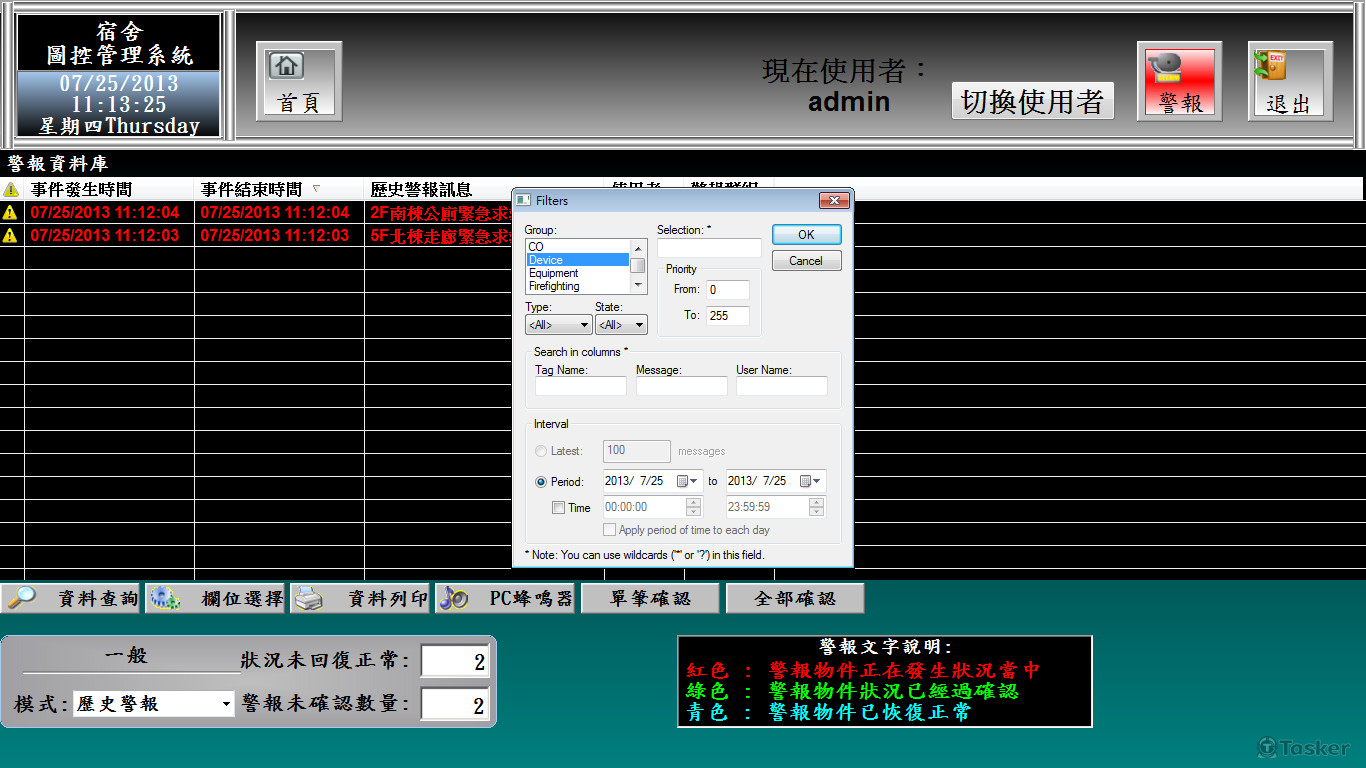Click warning icon on the 11:12:04 alarm row
This screenshot has height=768, width=1366.
tap(11, 212)
